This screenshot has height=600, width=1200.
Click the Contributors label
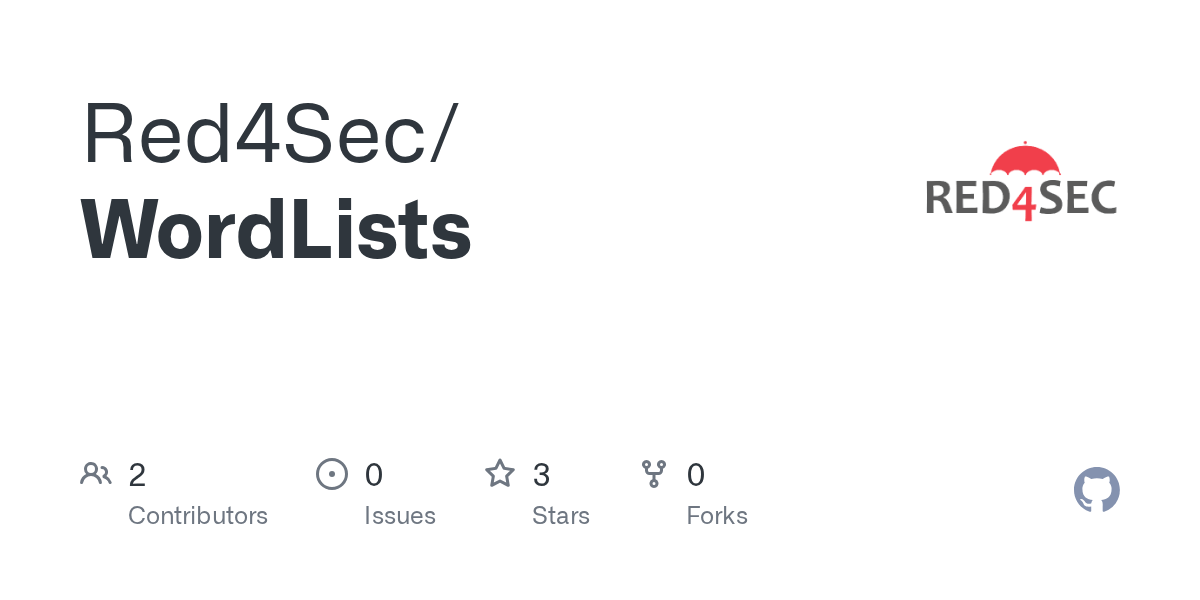click(x=198, y=516)
